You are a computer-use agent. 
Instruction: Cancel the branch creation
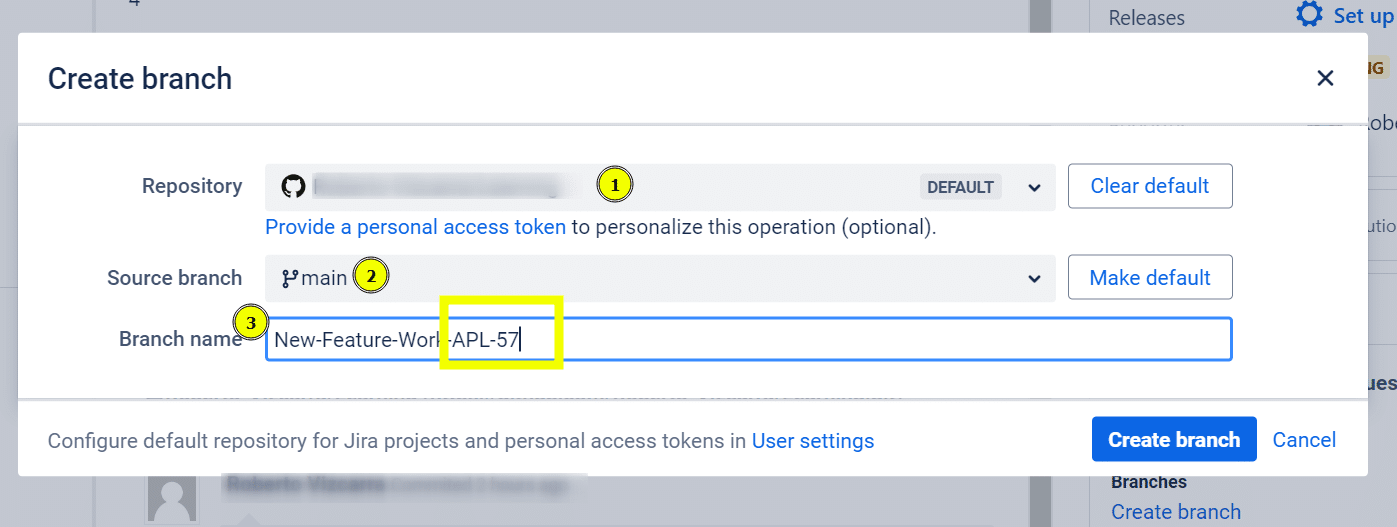1304,440
